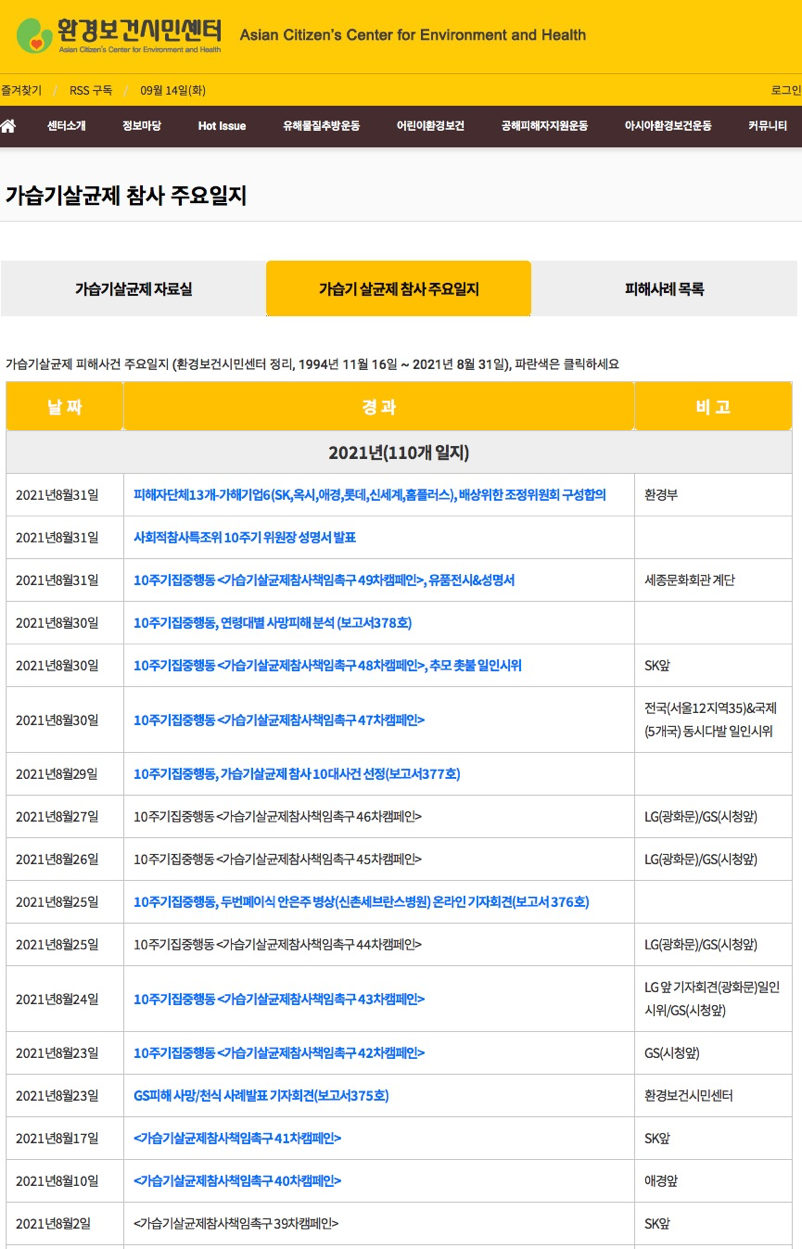Click the 환경보건시민센터 logo

coord(119,35)
